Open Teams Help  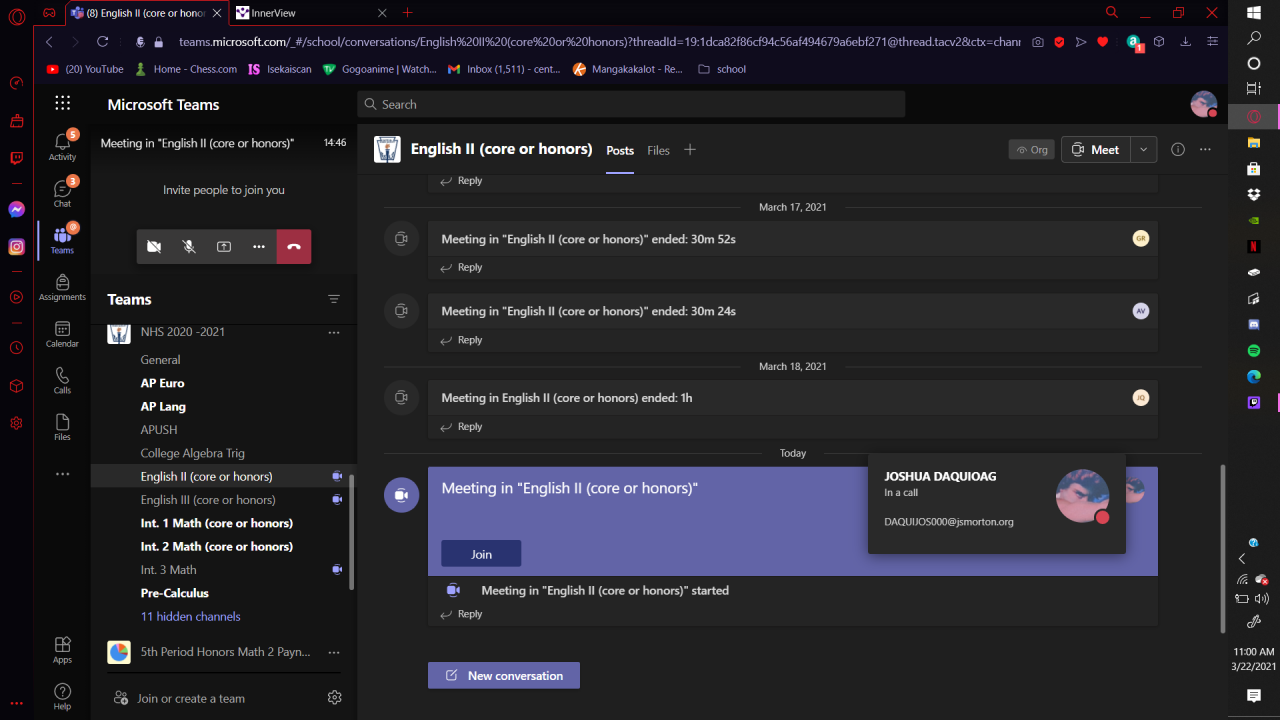click(x=62, y=696)
